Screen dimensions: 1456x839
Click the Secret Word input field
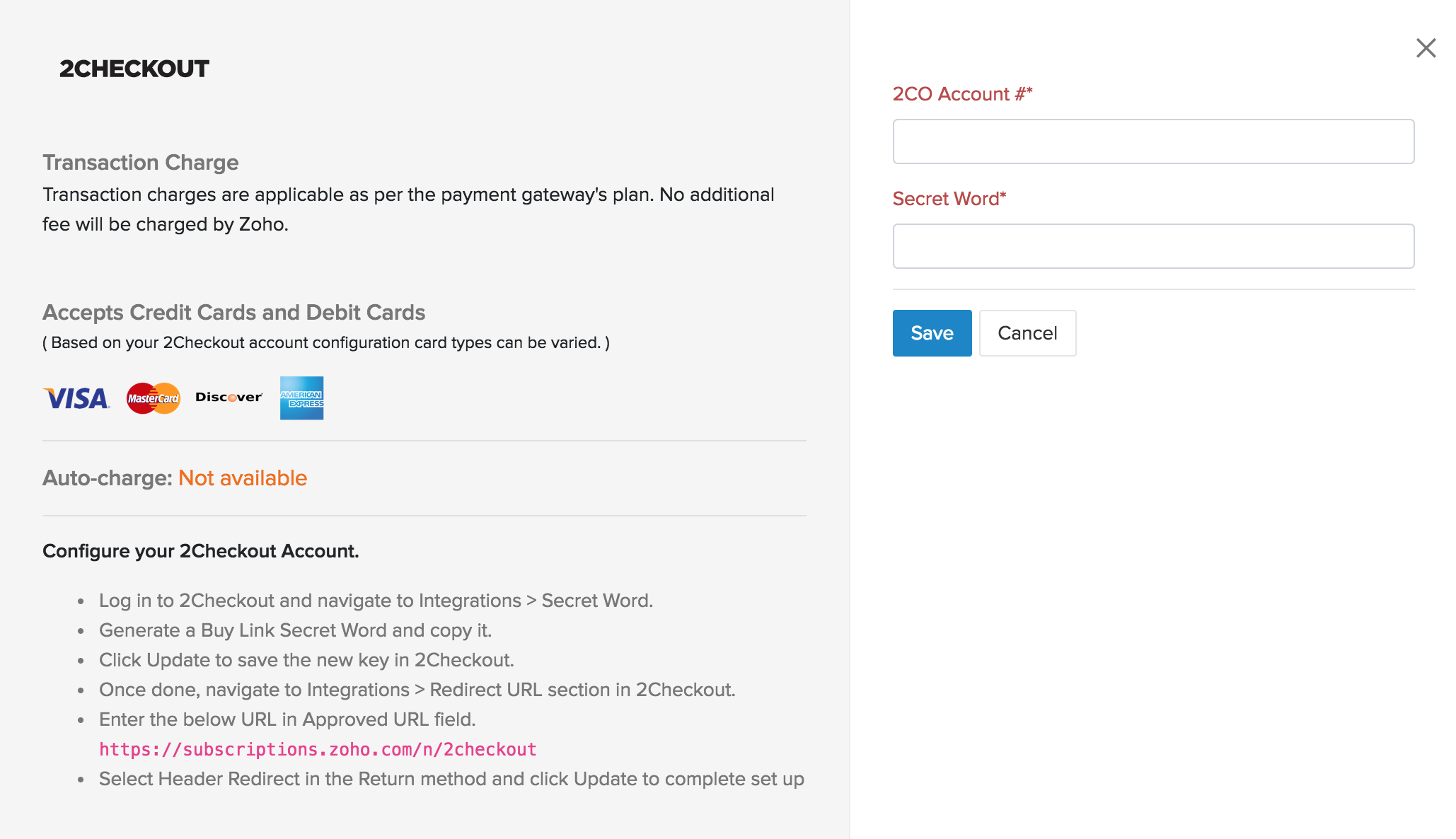pyautogui.click(x=1152, y=246)
